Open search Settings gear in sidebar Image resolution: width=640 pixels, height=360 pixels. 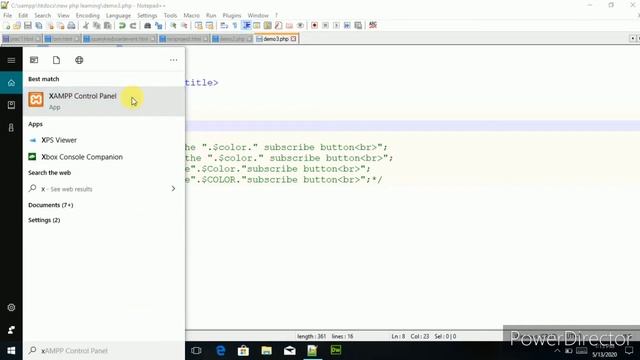click(11, 307)
